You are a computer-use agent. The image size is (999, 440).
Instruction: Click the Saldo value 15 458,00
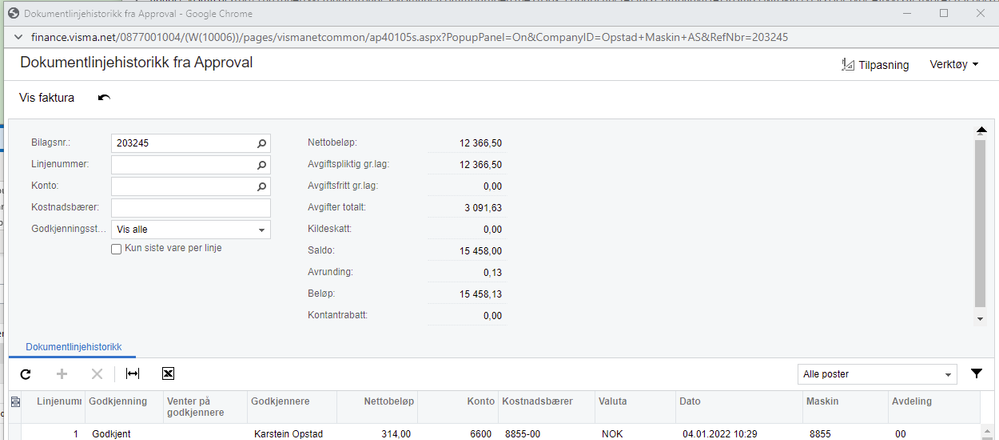[x=480, y=251]
